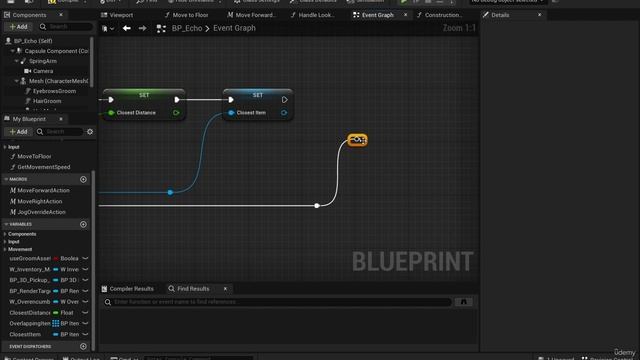Screen dimensions: 640x360
Task: Click Add button in My Blueprint panel
Action: click(x=18, y=132)
